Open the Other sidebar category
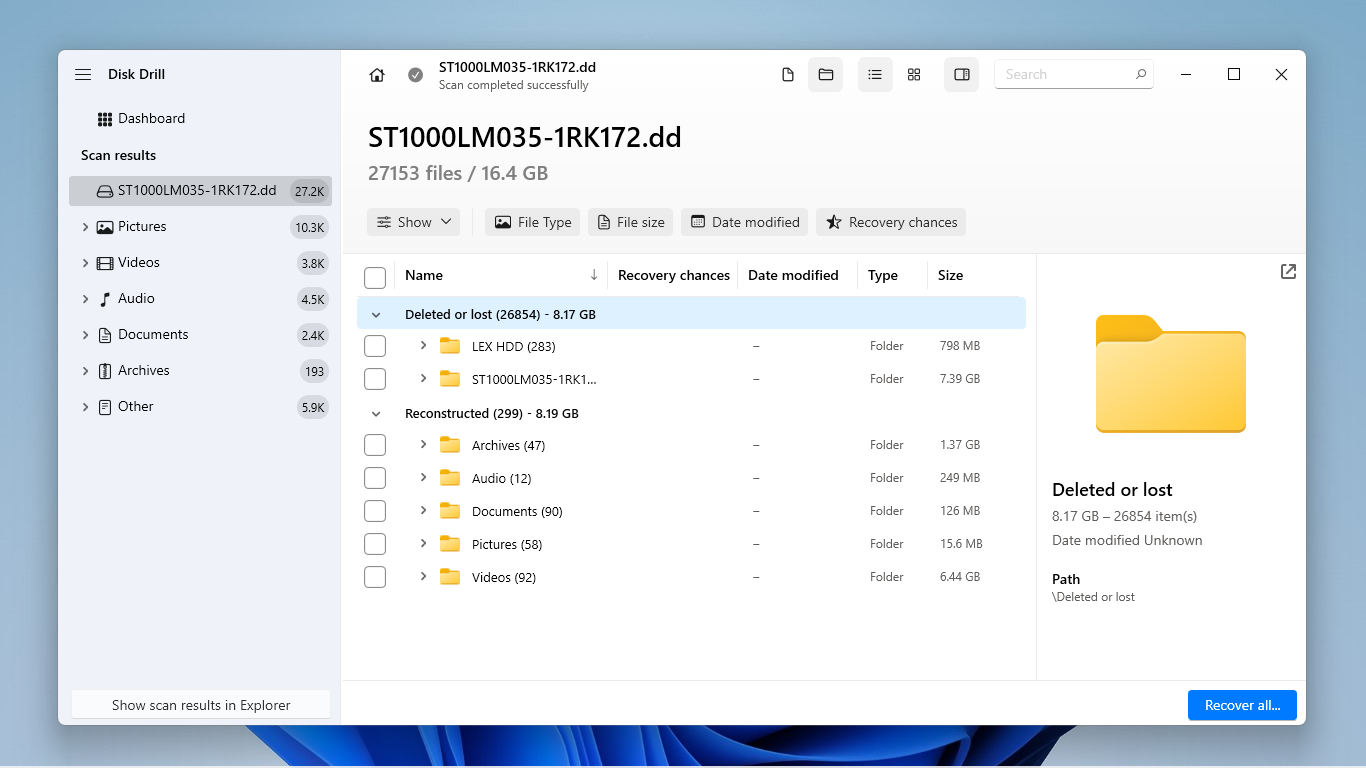 [200, 407]
